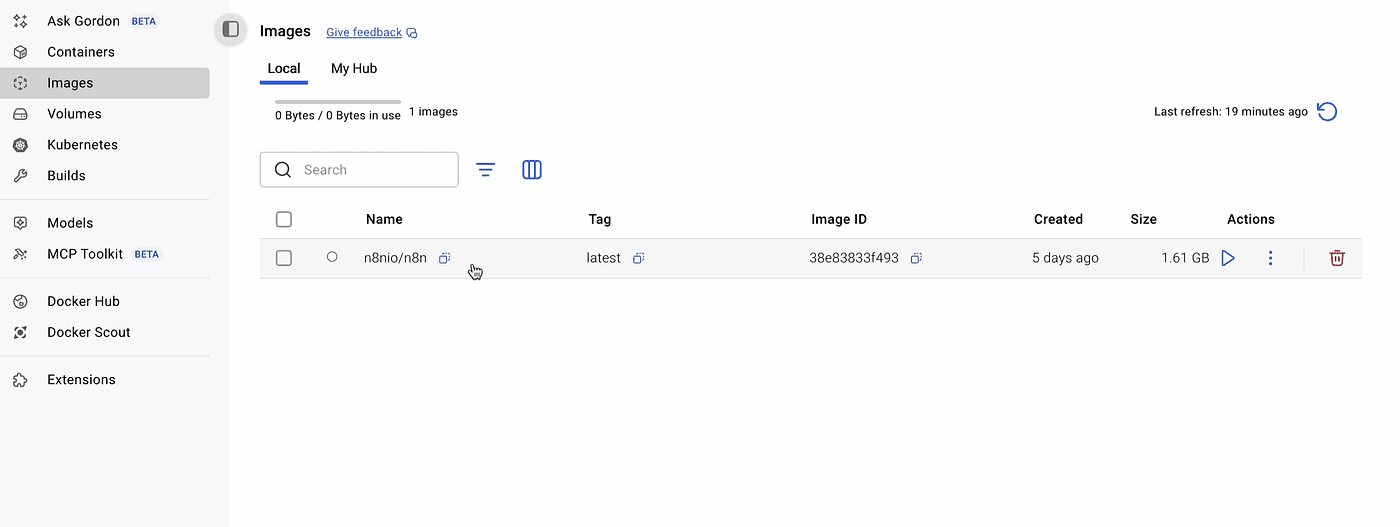Viewport: 1400px width, 527px height.
Task: Switch to the My Hub tab
Action: click(354, 69)
